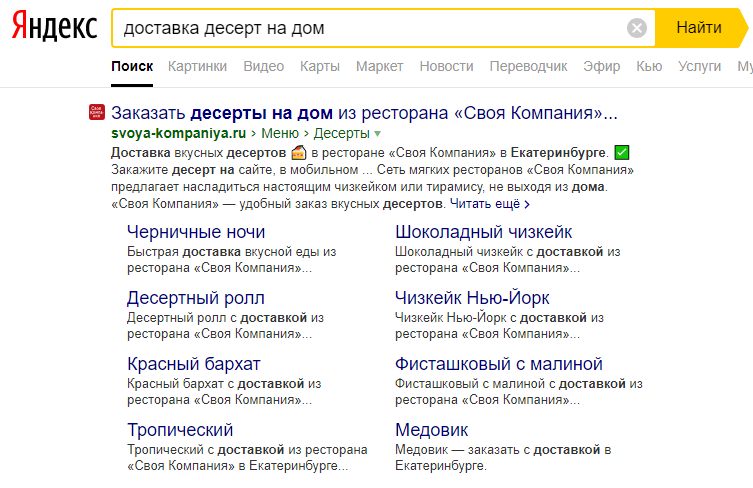This screenshot has width=753, height=488.
Task: Open the Красный бархат sitelink
Action: coord(194,364)
